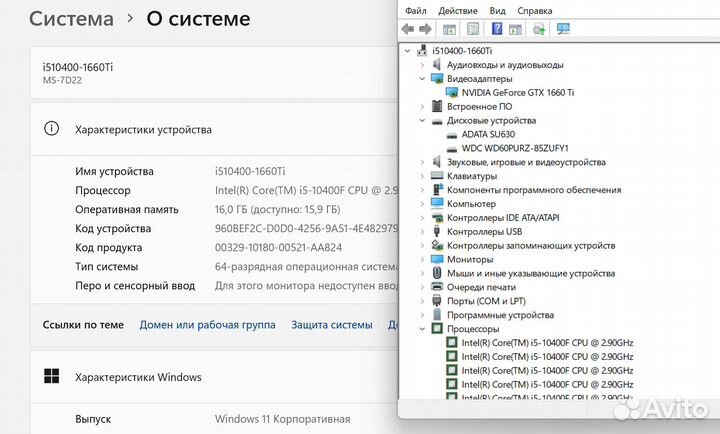
Task: Collapse the root i510400-1660Ti tree node
Action: click(x=407, y=51)
